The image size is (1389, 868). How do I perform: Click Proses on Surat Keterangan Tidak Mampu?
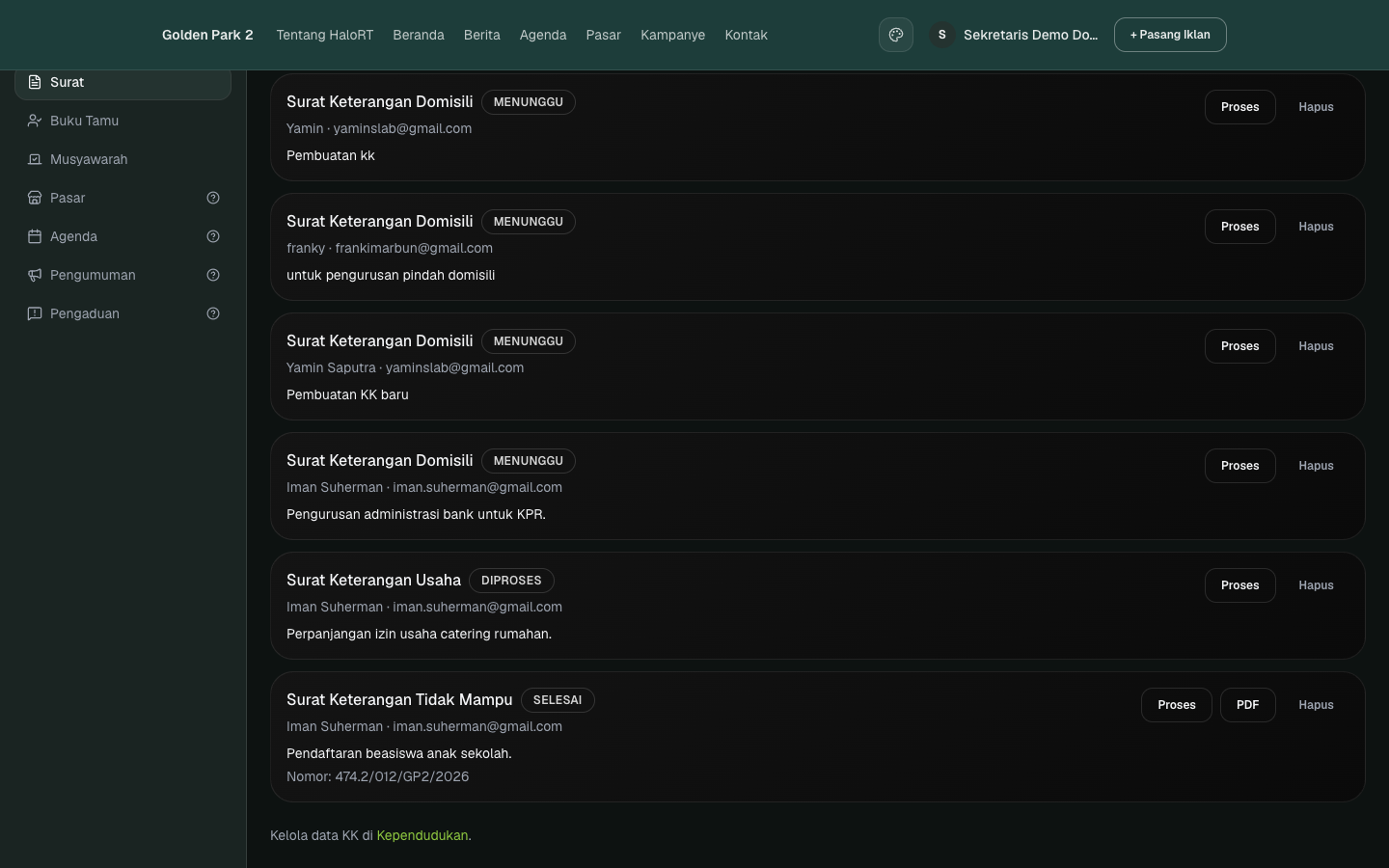click(1177, 705)
